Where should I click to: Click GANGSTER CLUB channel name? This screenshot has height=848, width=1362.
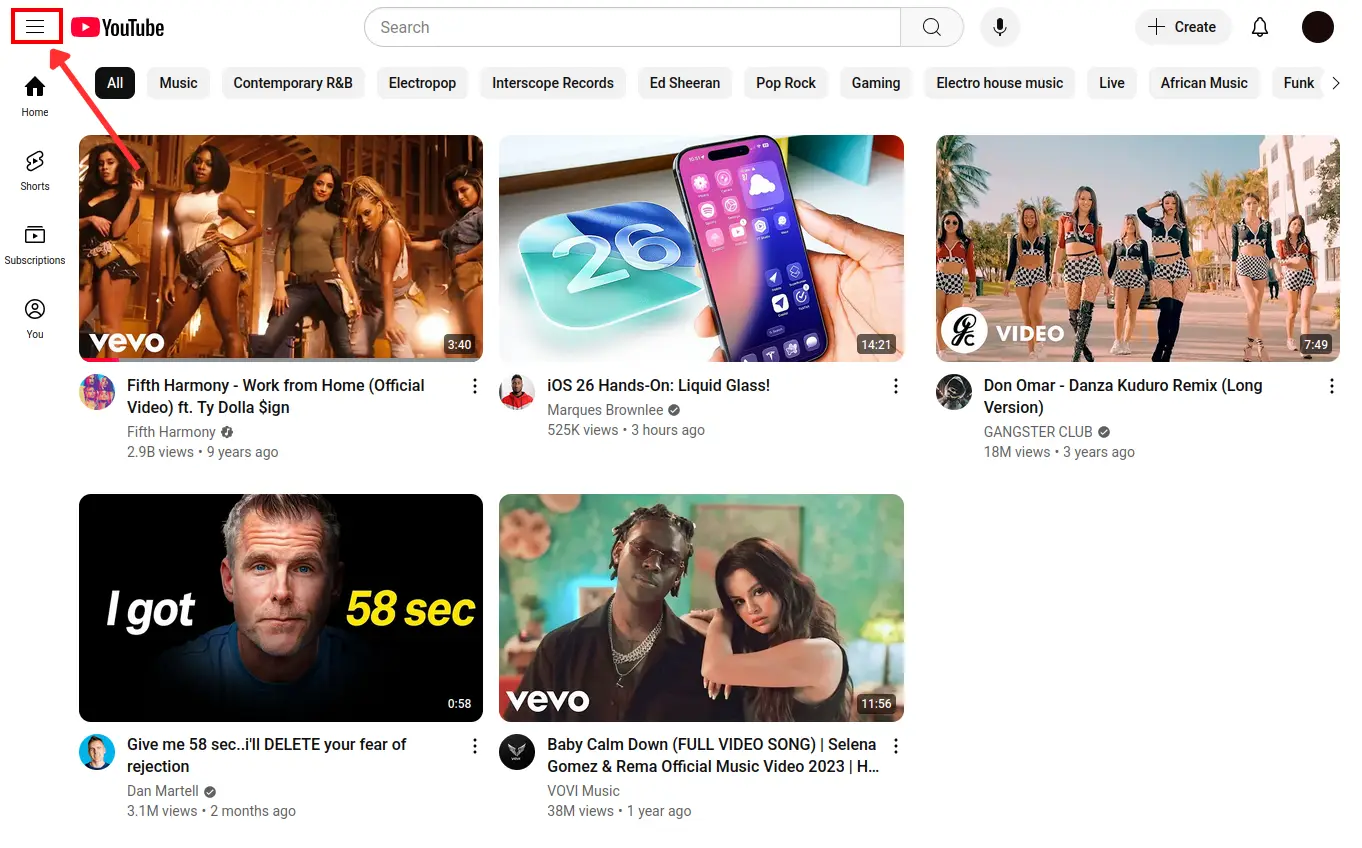(1038, 432)
